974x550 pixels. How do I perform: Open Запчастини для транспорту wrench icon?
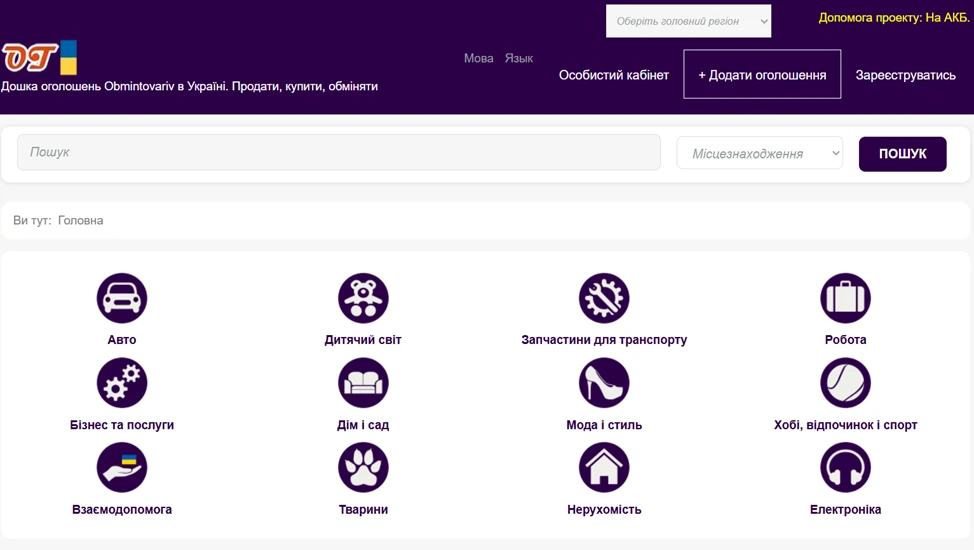point(604,298)
